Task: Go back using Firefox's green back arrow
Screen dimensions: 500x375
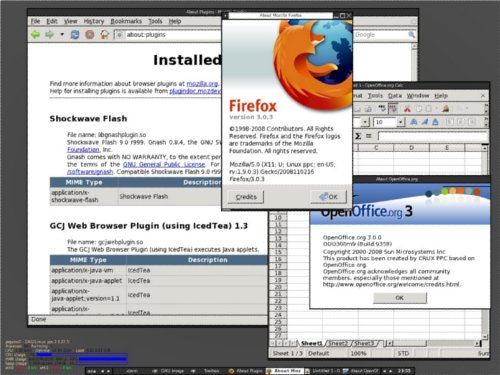Action: click(x=35, y=35)
